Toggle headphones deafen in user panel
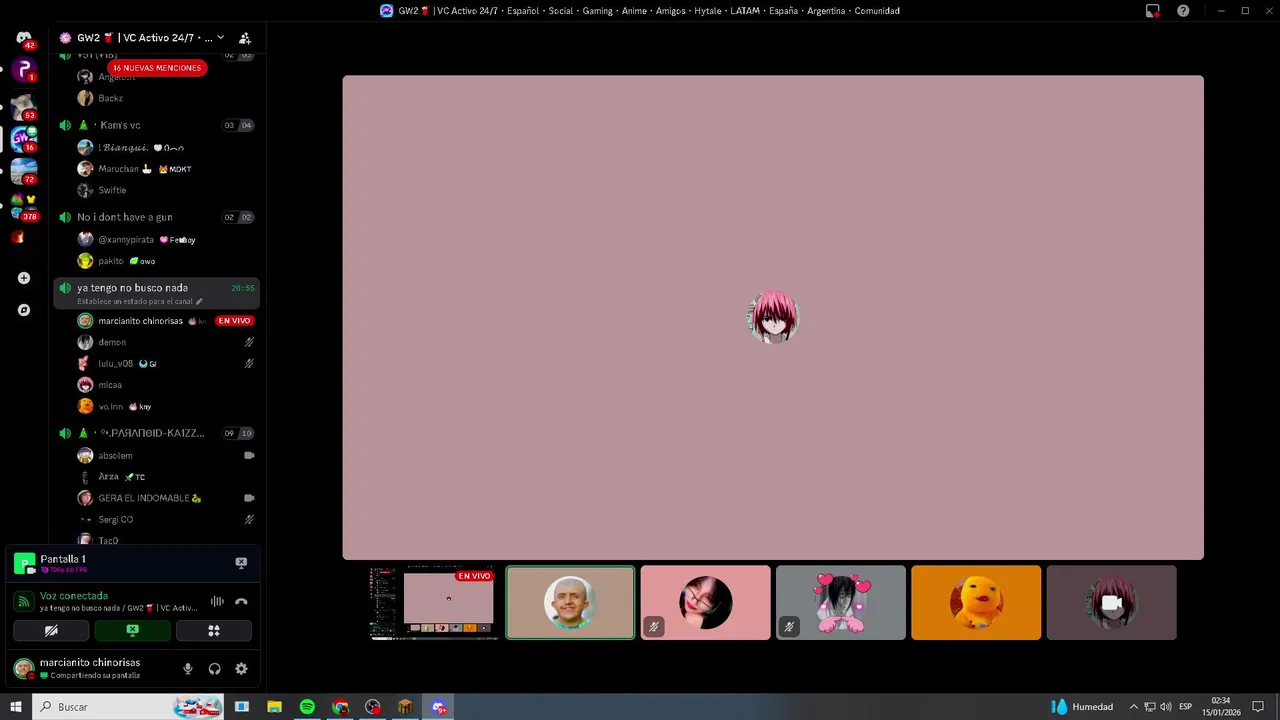The height and width of the screenshot is (720, 1280). (x=214, y=669)
